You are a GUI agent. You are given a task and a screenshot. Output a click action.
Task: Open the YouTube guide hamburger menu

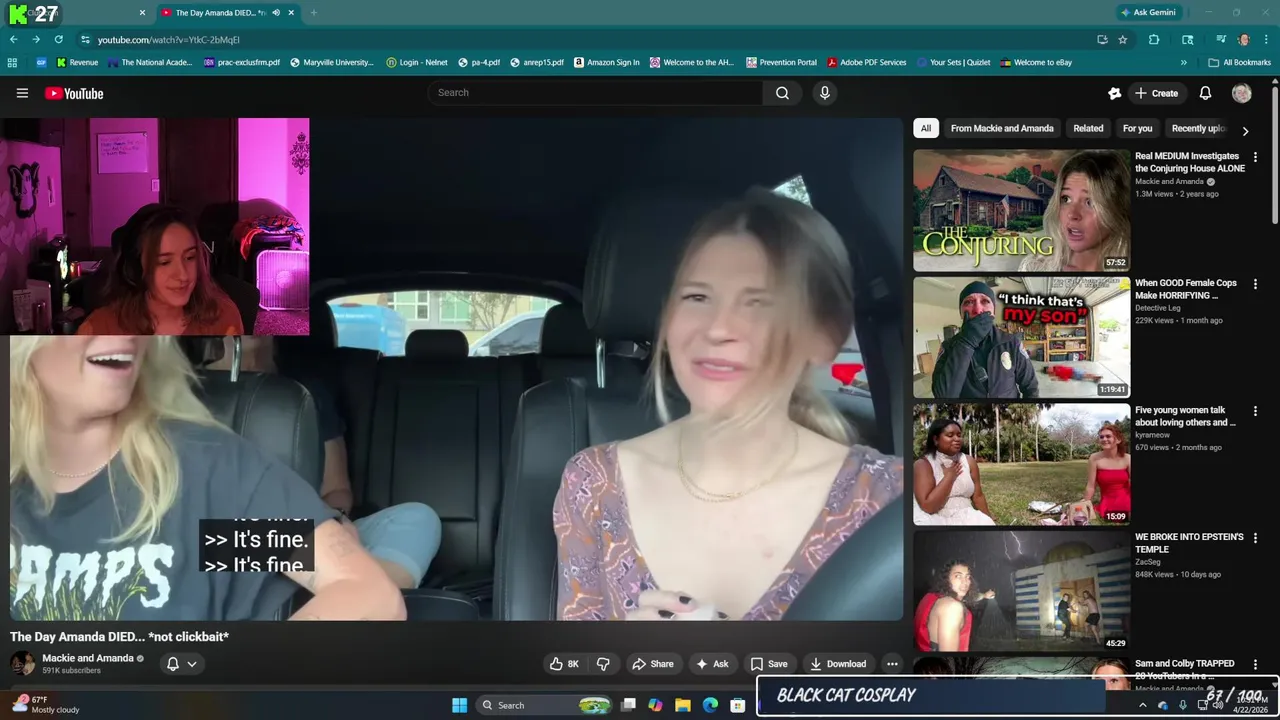tap(22, 93)
